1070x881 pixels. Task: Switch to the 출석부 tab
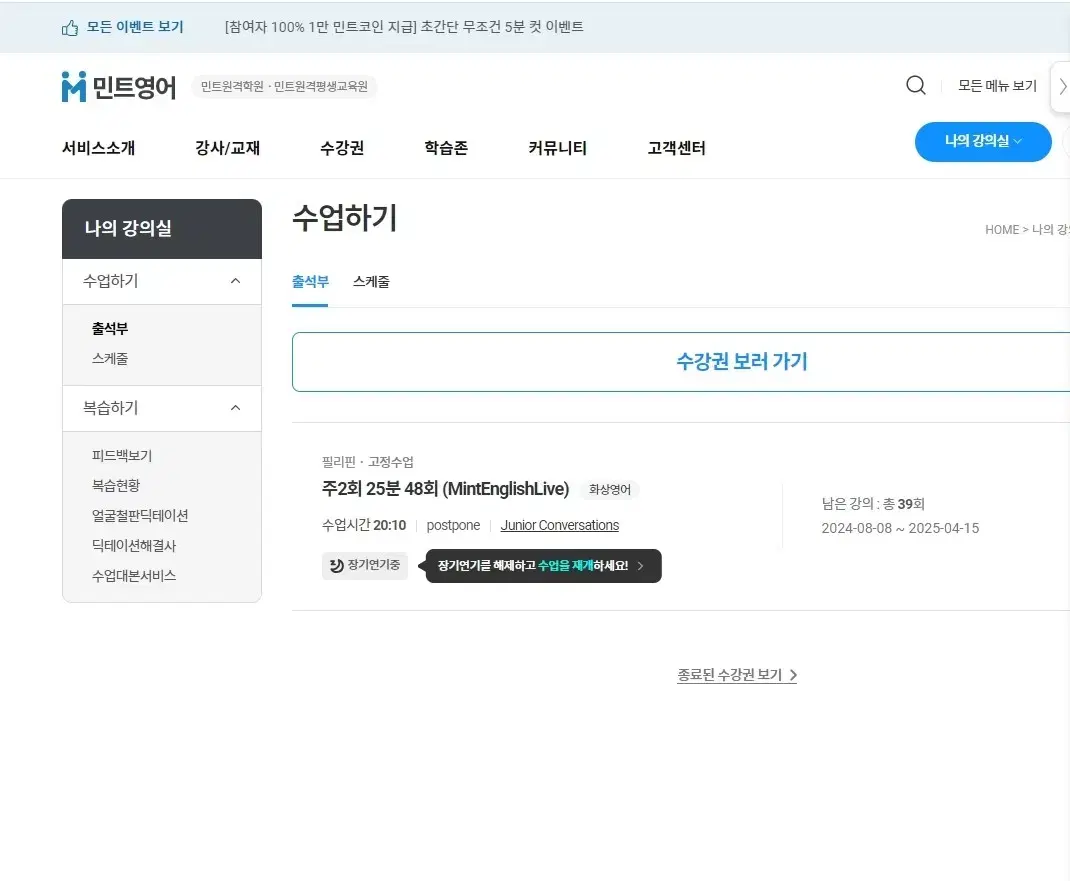(310, 282)
